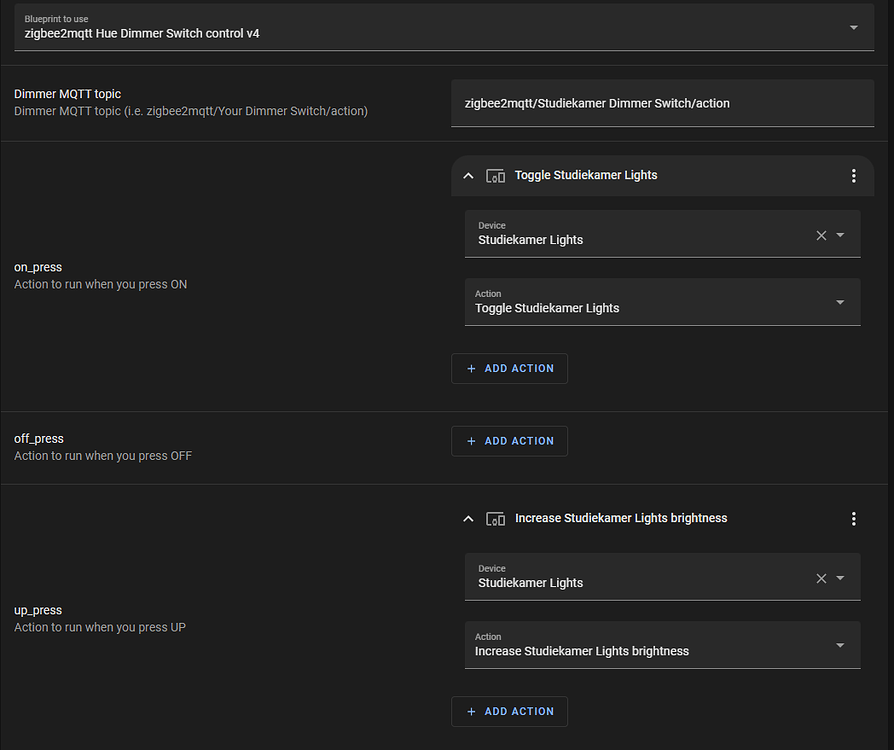This screenshot has height=750, width=894.
Task: Click Add Action button for up_press
Action: pos(509,711)
